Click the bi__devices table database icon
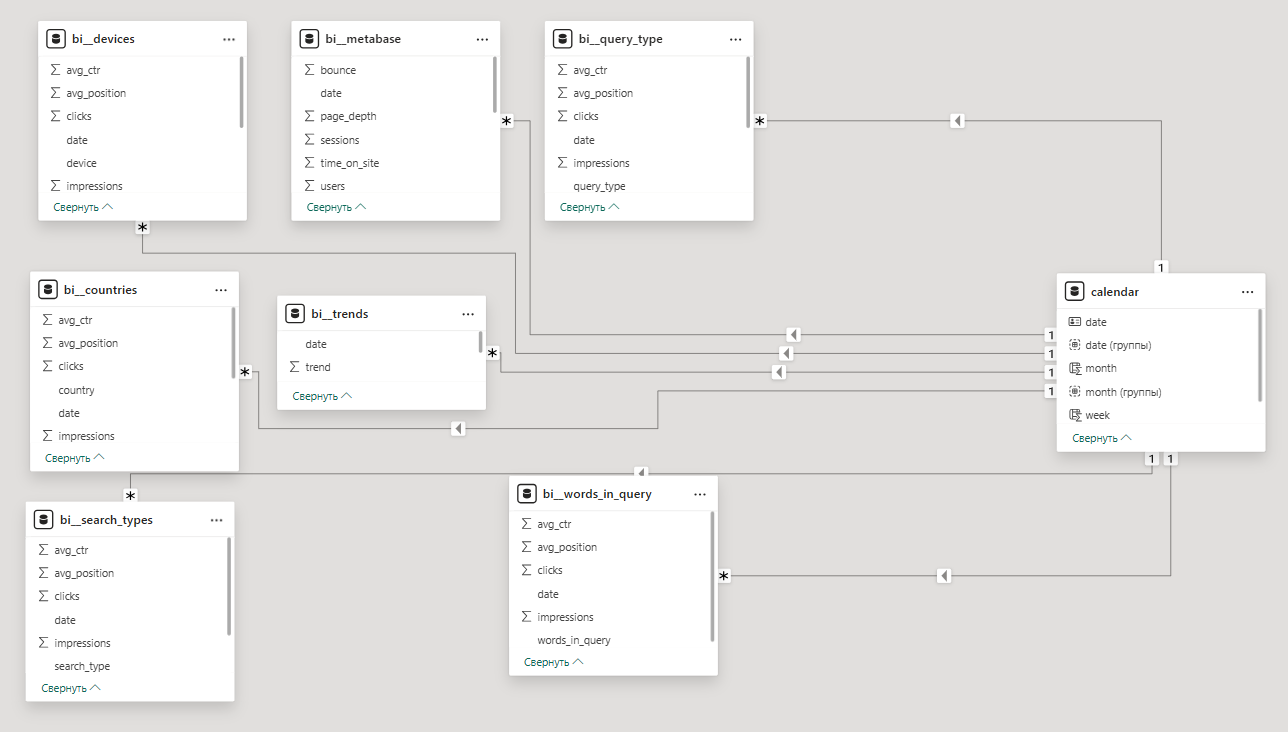 click(56, 39)
